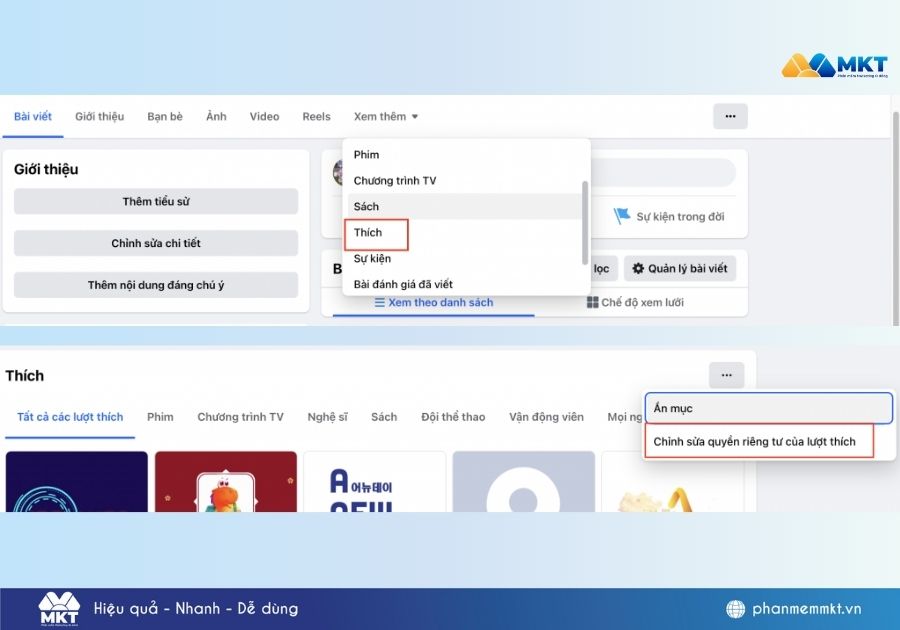Click Thêm tiểu sử button

[156, 201]
